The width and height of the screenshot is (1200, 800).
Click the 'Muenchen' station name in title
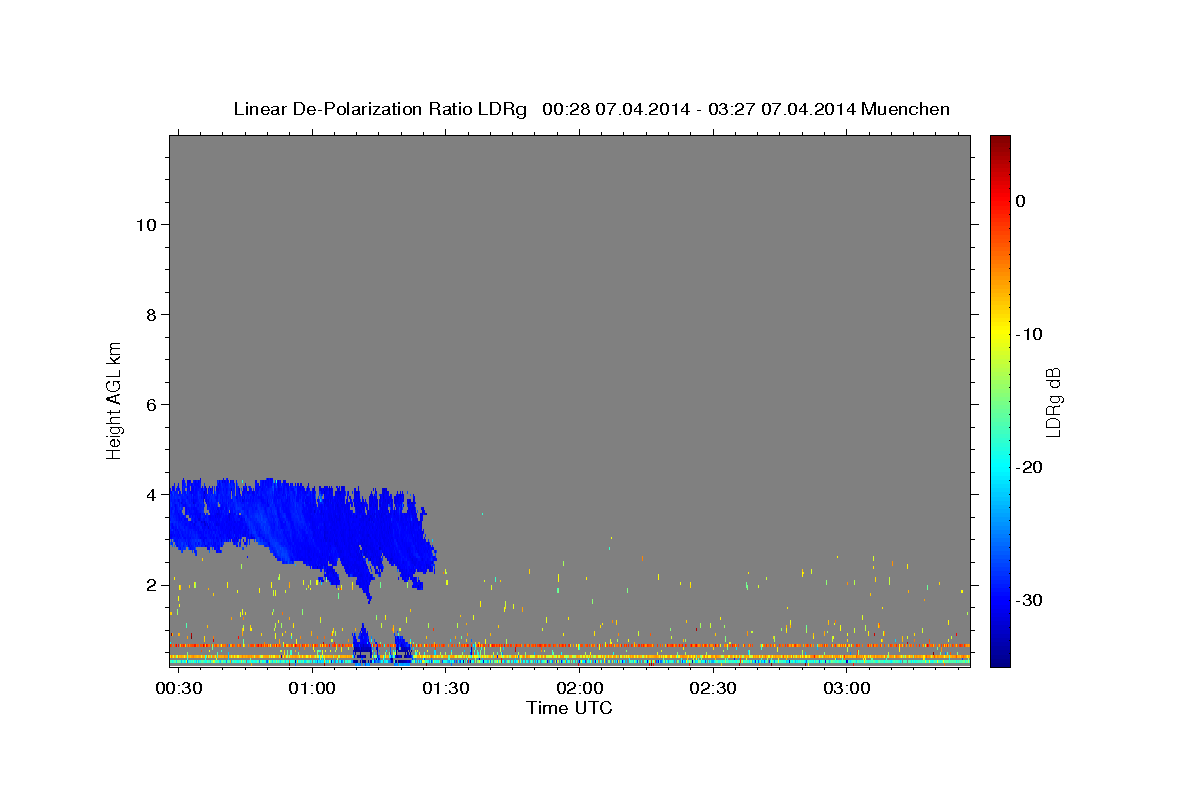click(x=906, y=109)
